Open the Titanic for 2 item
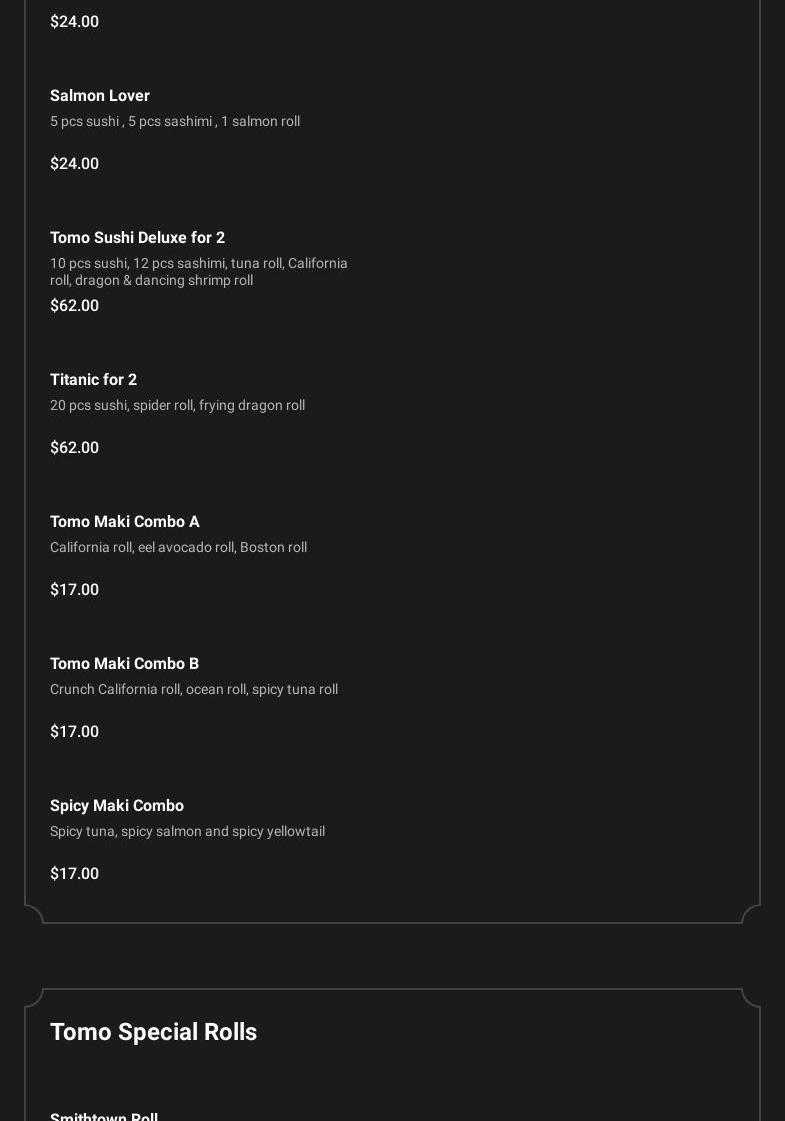The width and height of the screenshot is (785, 1121). (x=93, y=380)
